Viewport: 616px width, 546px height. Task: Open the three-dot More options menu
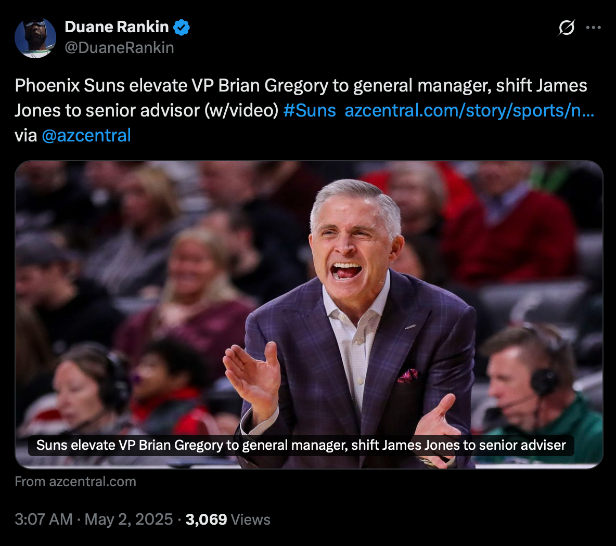point(593,27)
